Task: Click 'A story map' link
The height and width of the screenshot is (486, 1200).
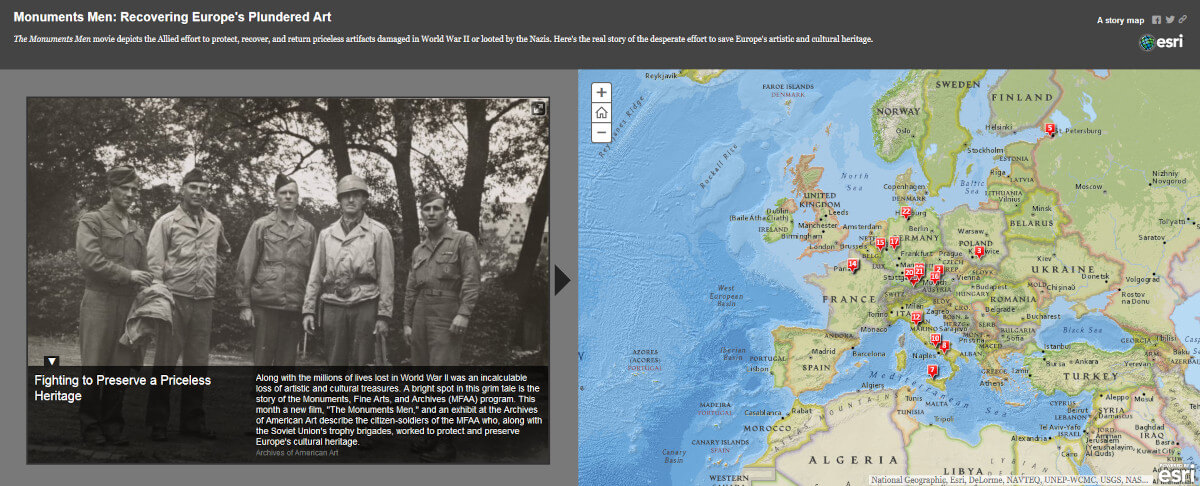Action: [1120, 20]
